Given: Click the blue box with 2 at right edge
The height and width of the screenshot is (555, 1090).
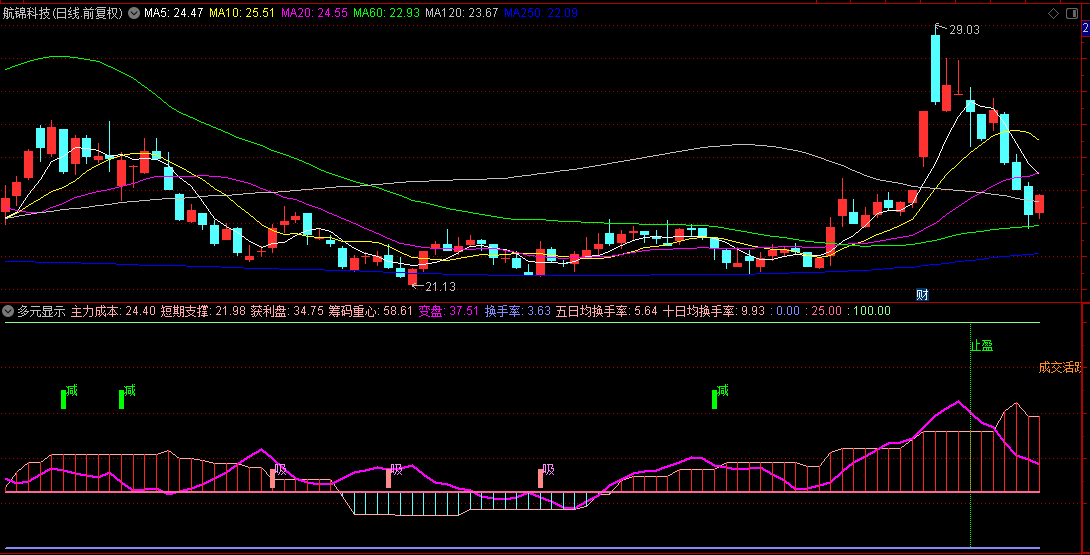Looking at the screenshot, I should coord(1085,29).
